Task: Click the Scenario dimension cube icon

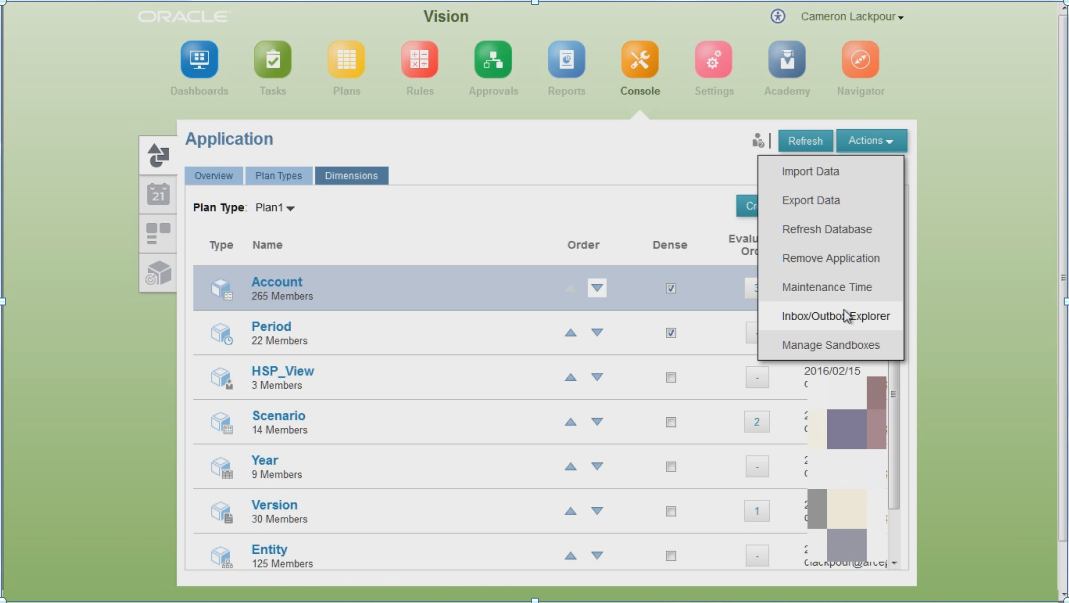Action: 222,422
